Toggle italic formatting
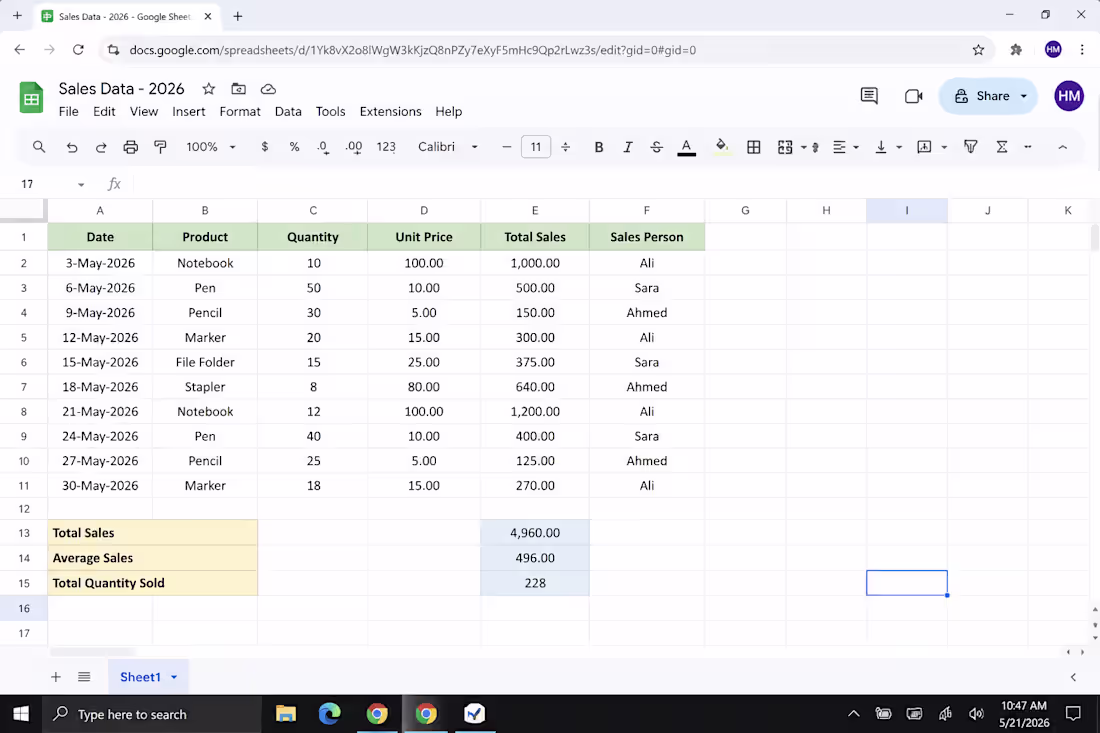Screen dimensions: 1100x733 click(x=628, y=147)
